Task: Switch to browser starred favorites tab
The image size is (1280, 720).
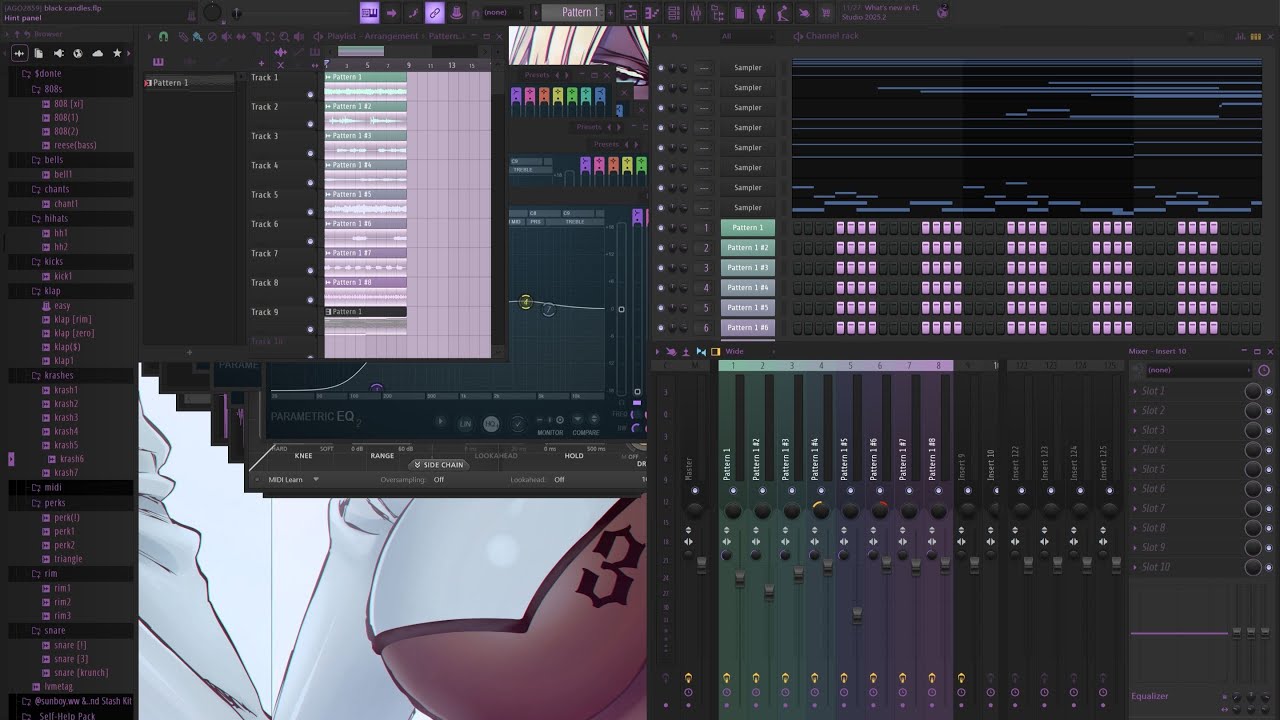Action: click(x=118, y=53)
